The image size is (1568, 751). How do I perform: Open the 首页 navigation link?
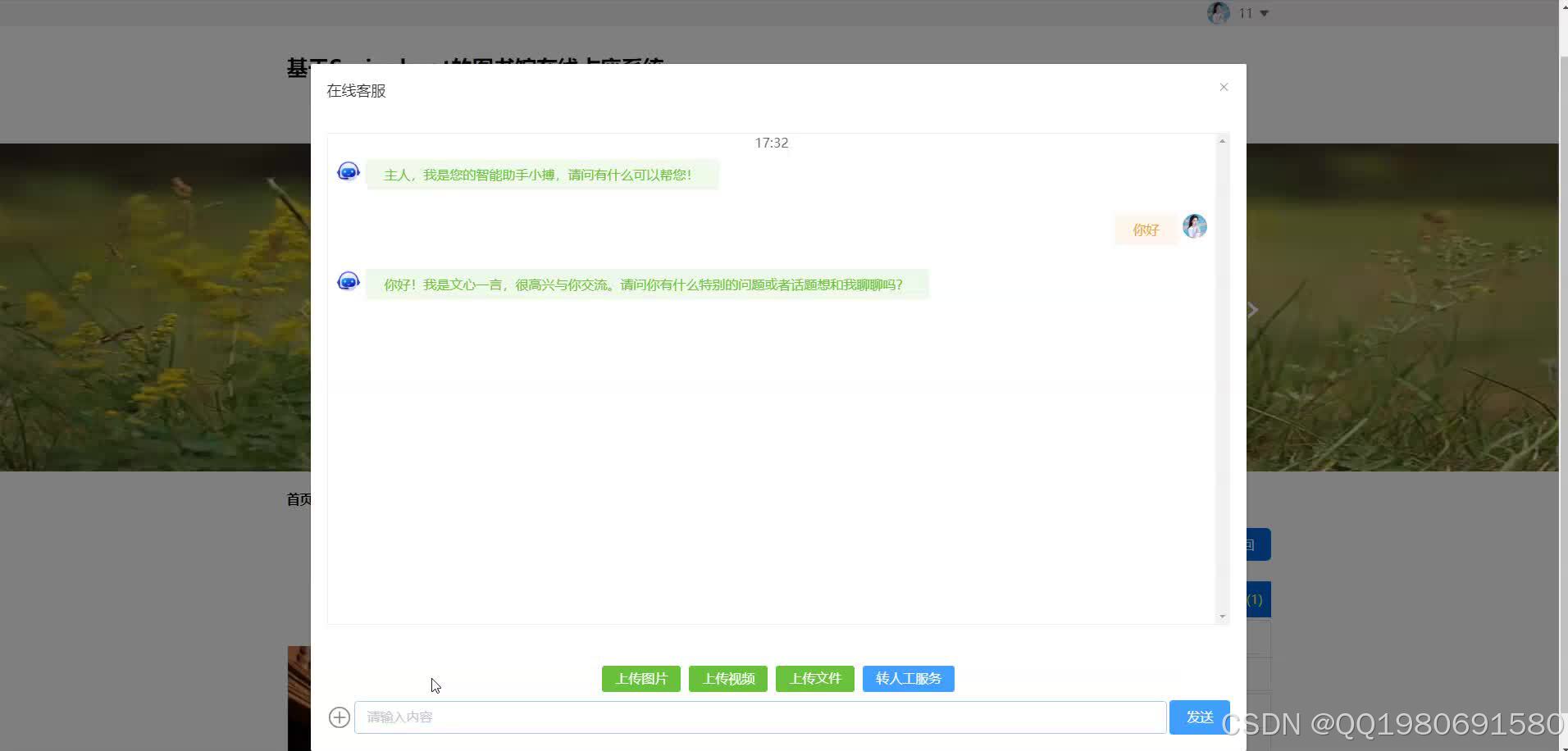[x=296, y=498]
